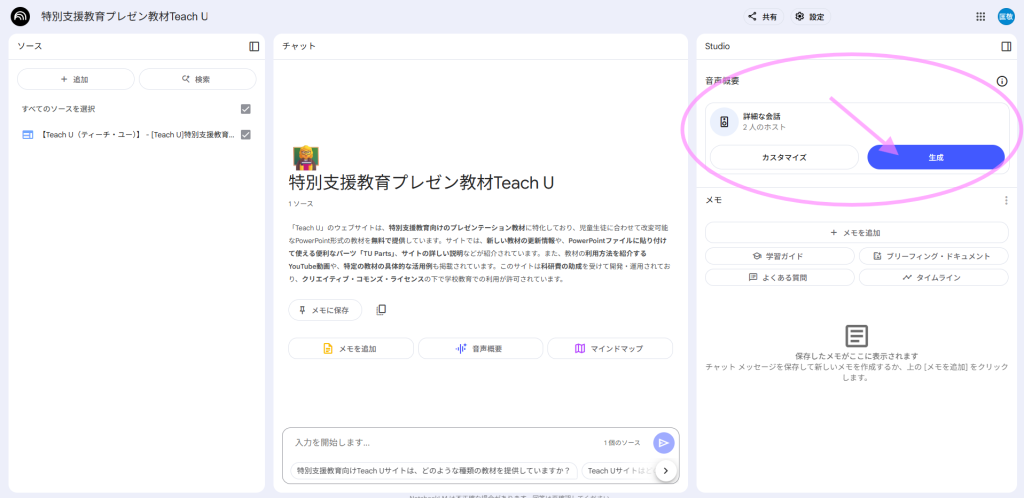
Task: Focus the chat input field
Action: pos(444,443)
